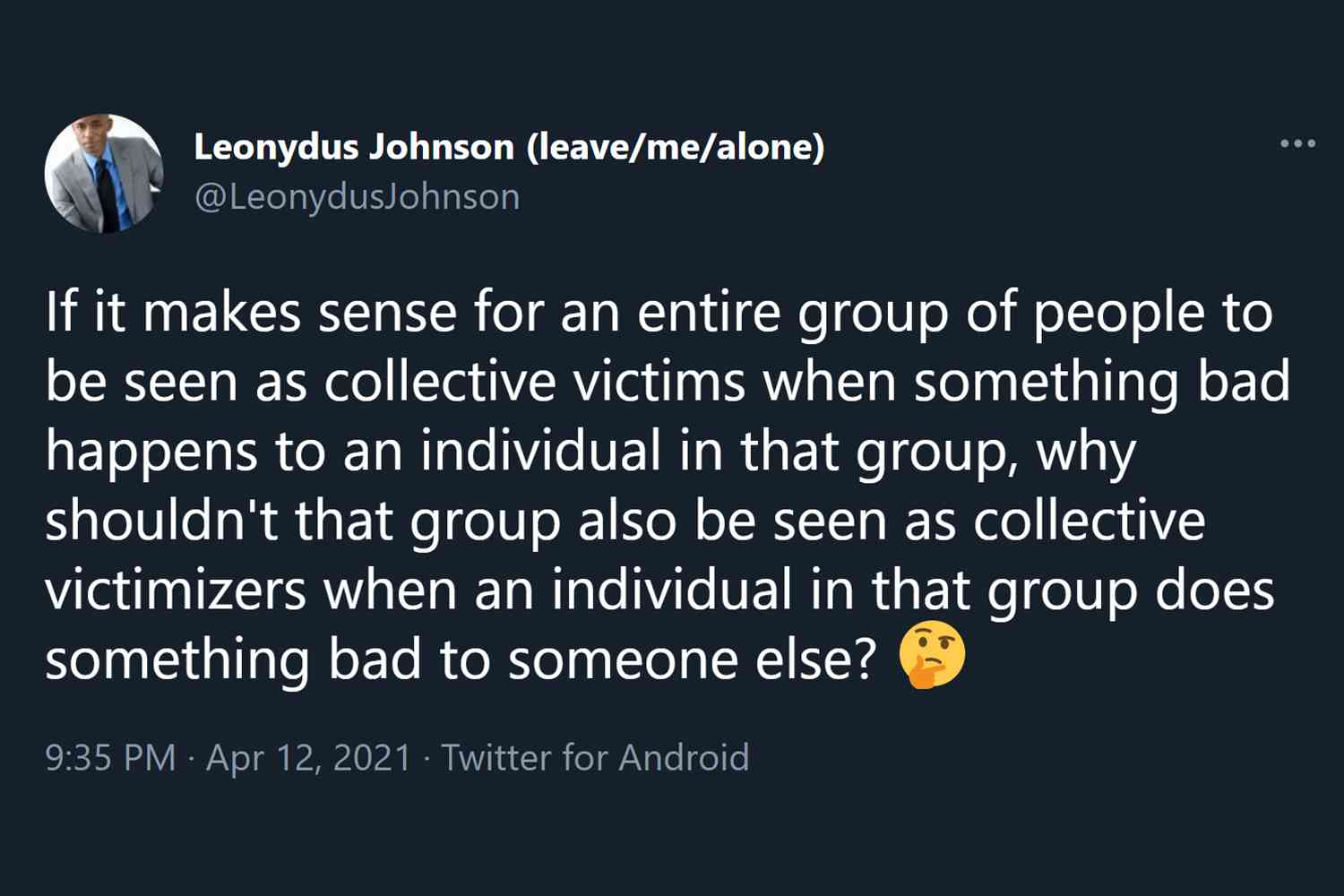Click text "something bad to someone else?"

(461, 660)
